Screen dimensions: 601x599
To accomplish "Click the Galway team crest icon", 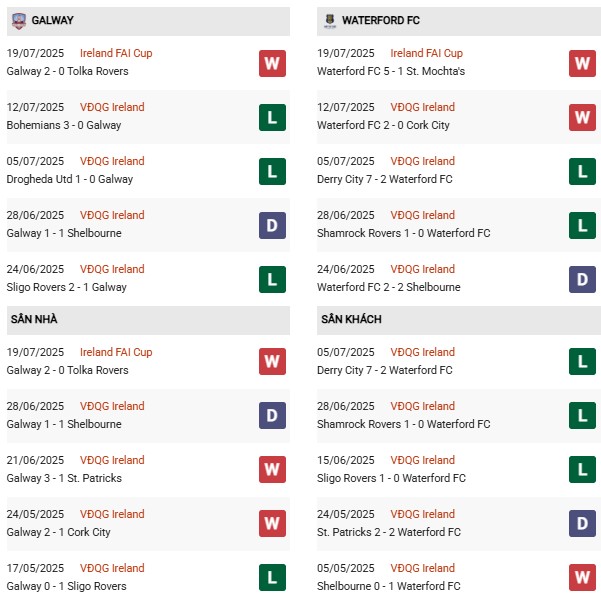I will (x=19, y=20).
